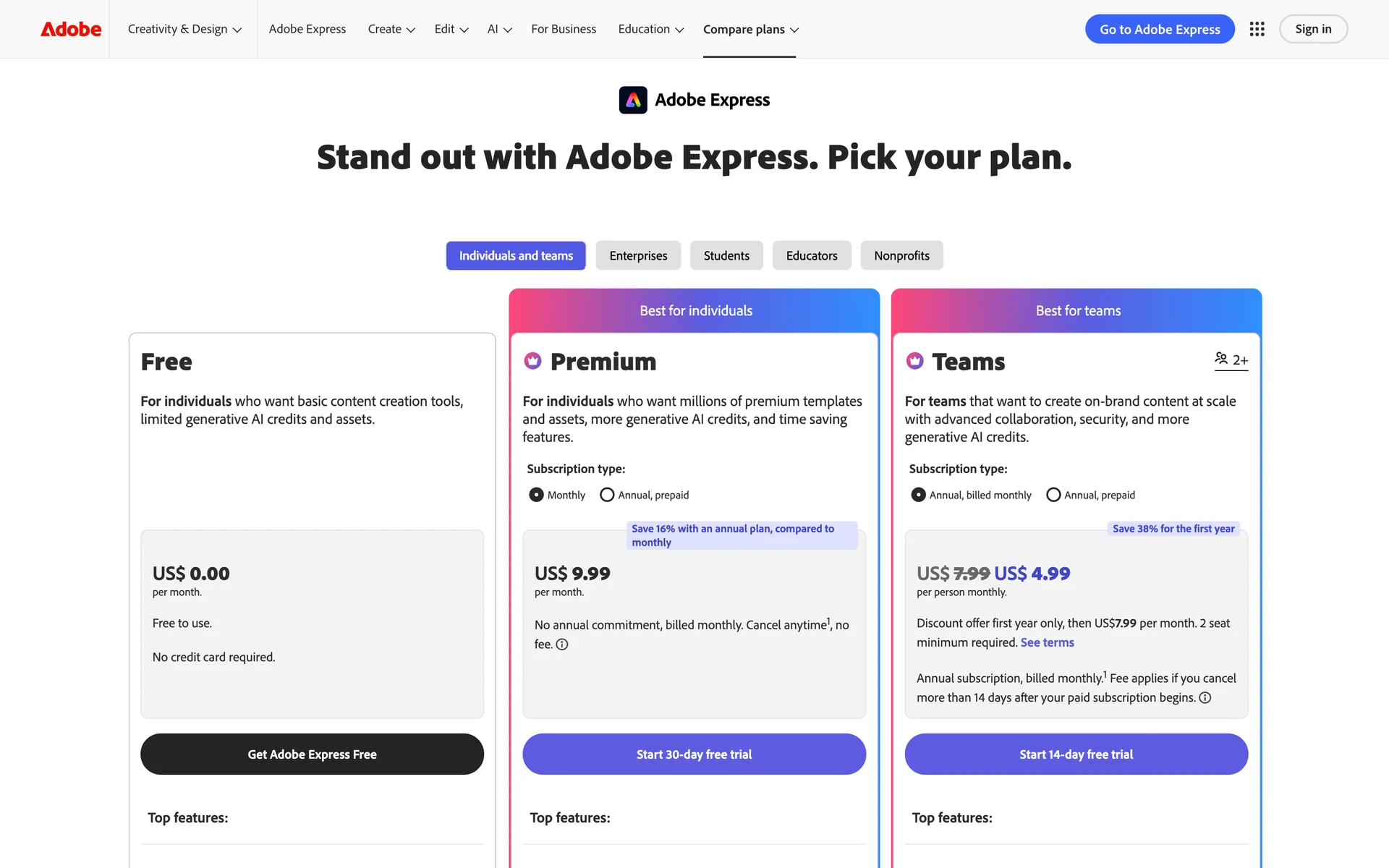The image size is (1389, 868).
Task: Click Start 30-day free trial button
Action: pyautogui.click(x=694, y=754)
